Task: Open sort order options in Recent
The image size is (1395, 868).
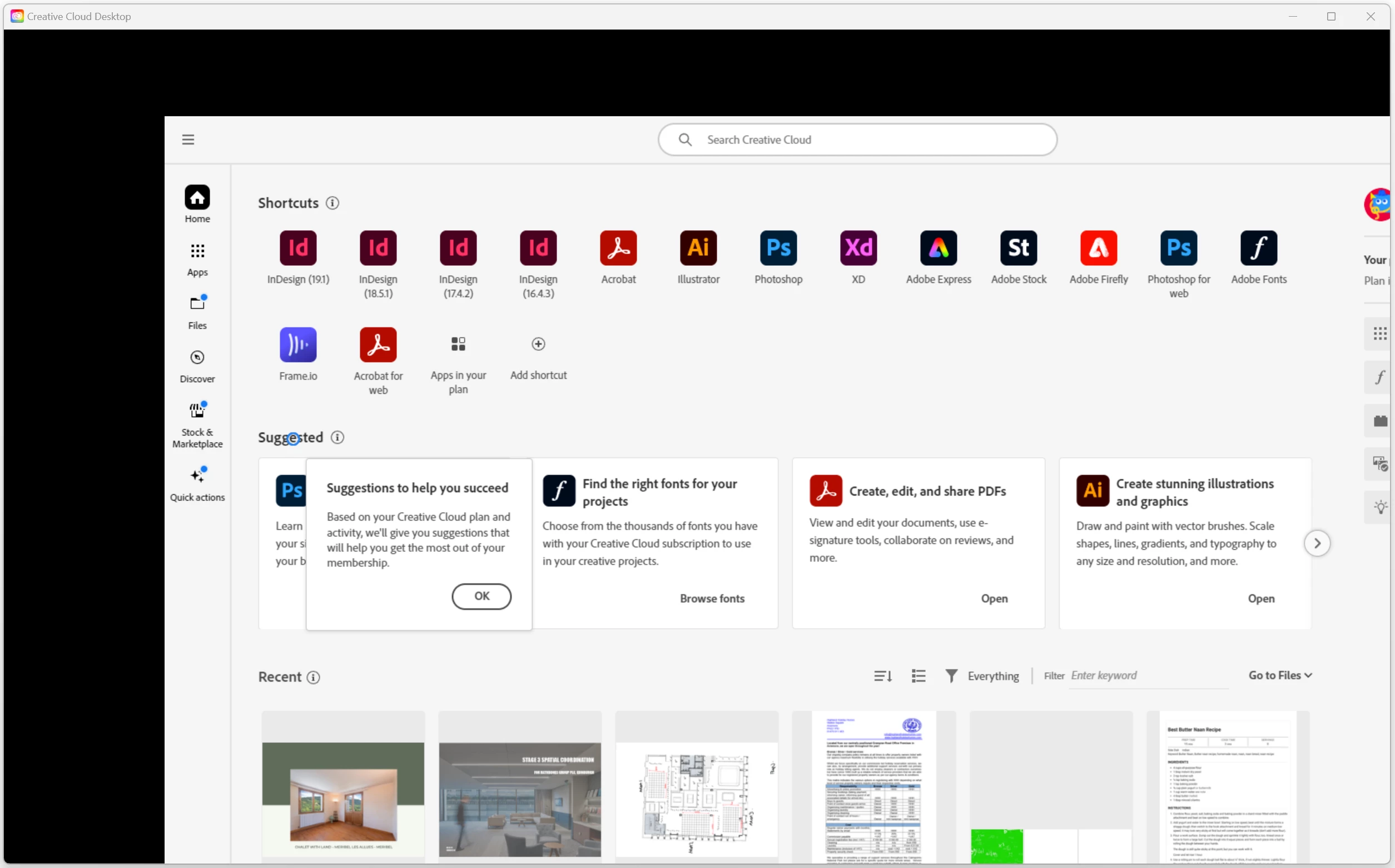Action: [882, 676]
